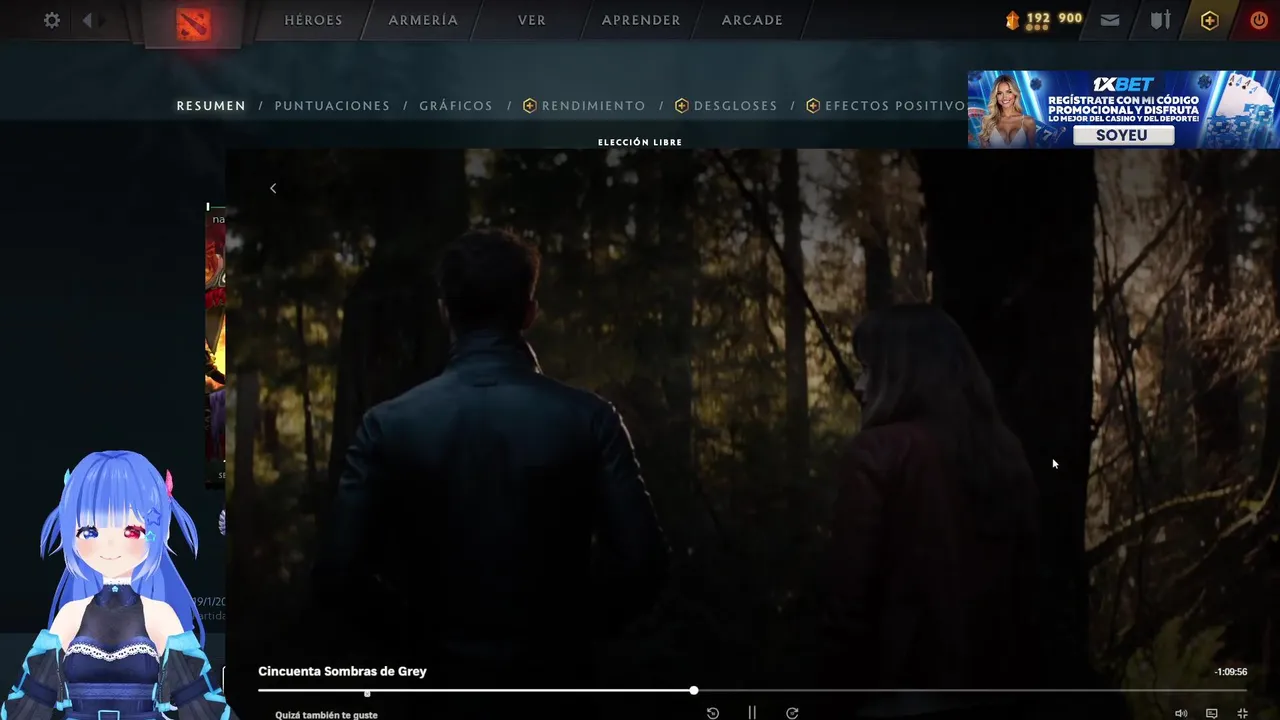This screenshot has height=720, width=1280.
Task: Click the shards balance 192 900
Action: click(1044, 19)
